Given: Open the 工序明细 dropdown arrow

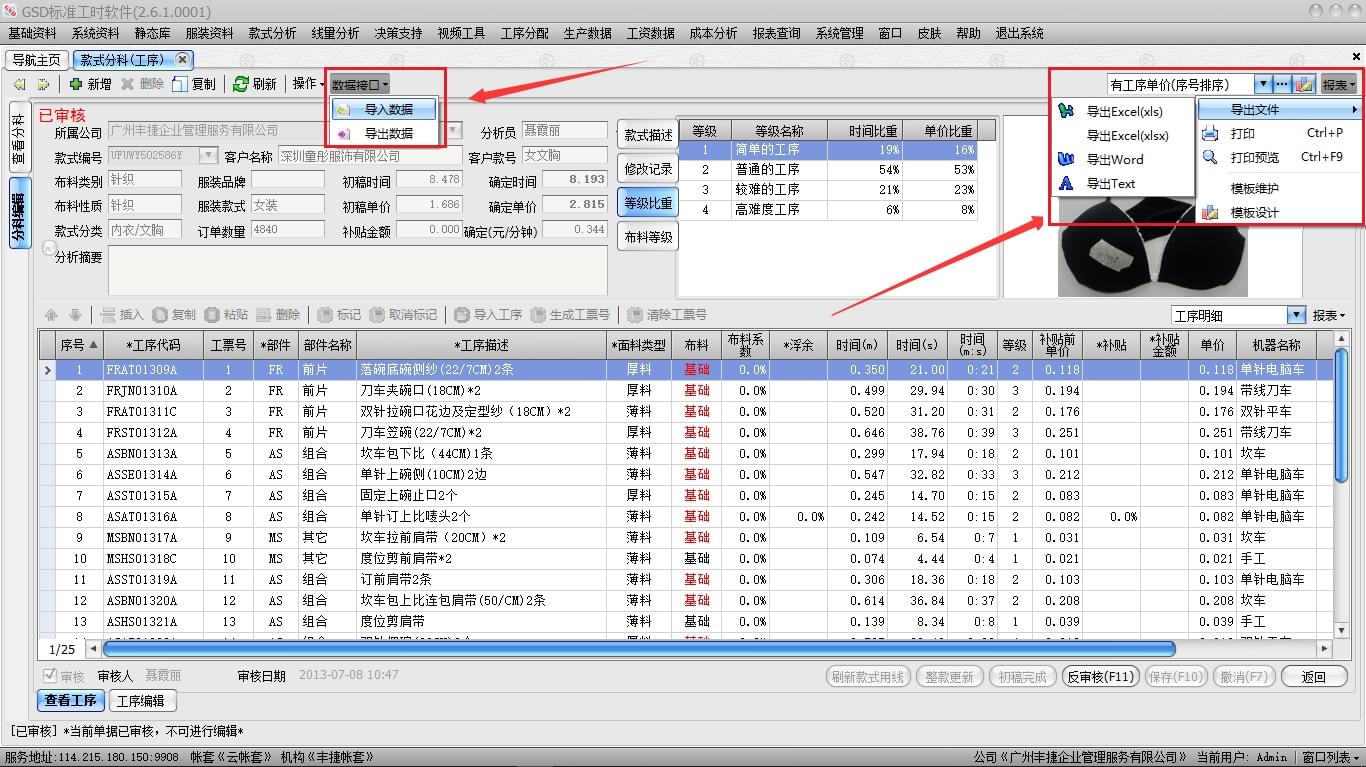Looking at the screenshot, I should [1297, 315].
